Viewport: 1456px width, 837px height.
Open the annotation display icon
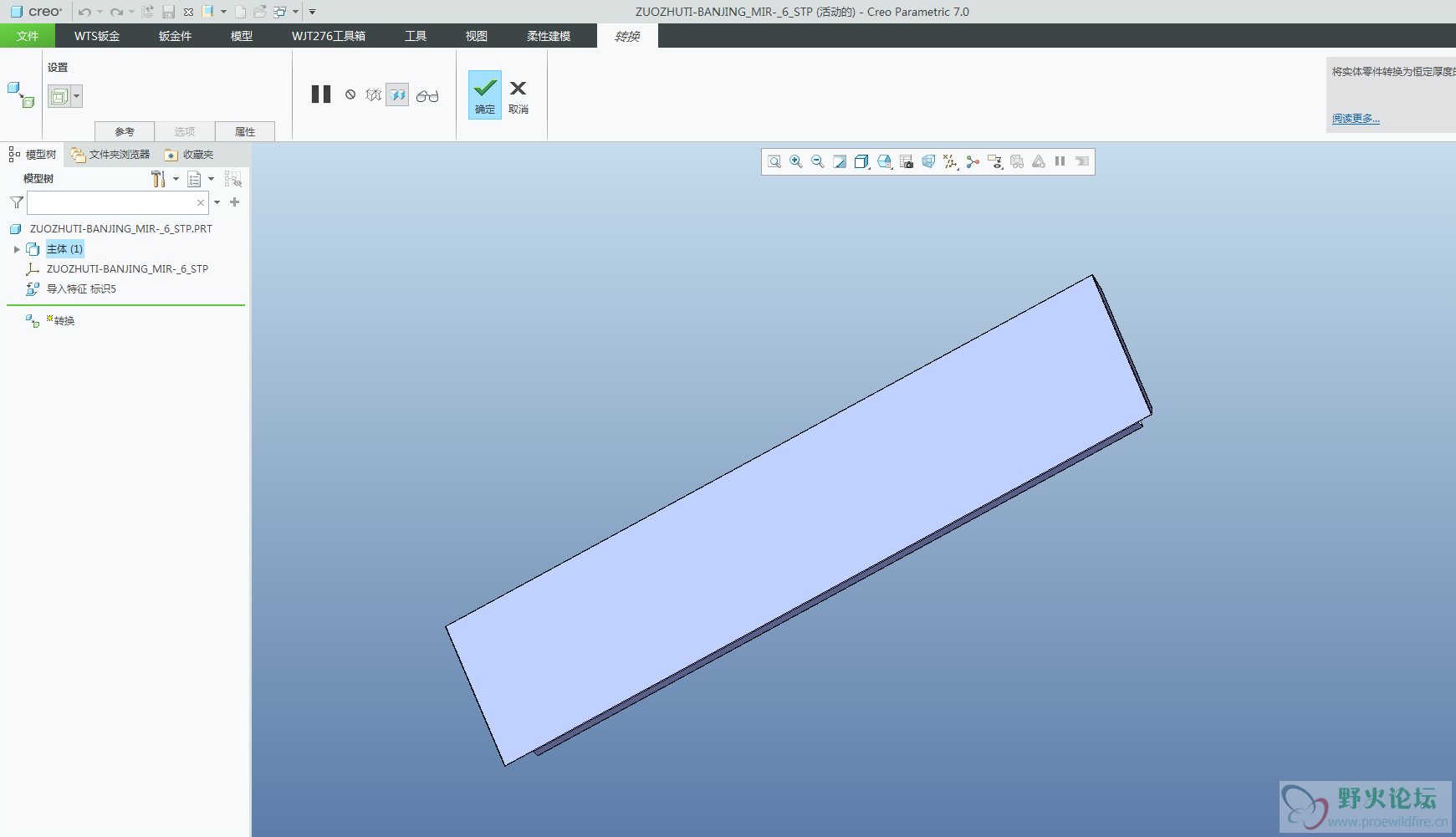(994, 161)
